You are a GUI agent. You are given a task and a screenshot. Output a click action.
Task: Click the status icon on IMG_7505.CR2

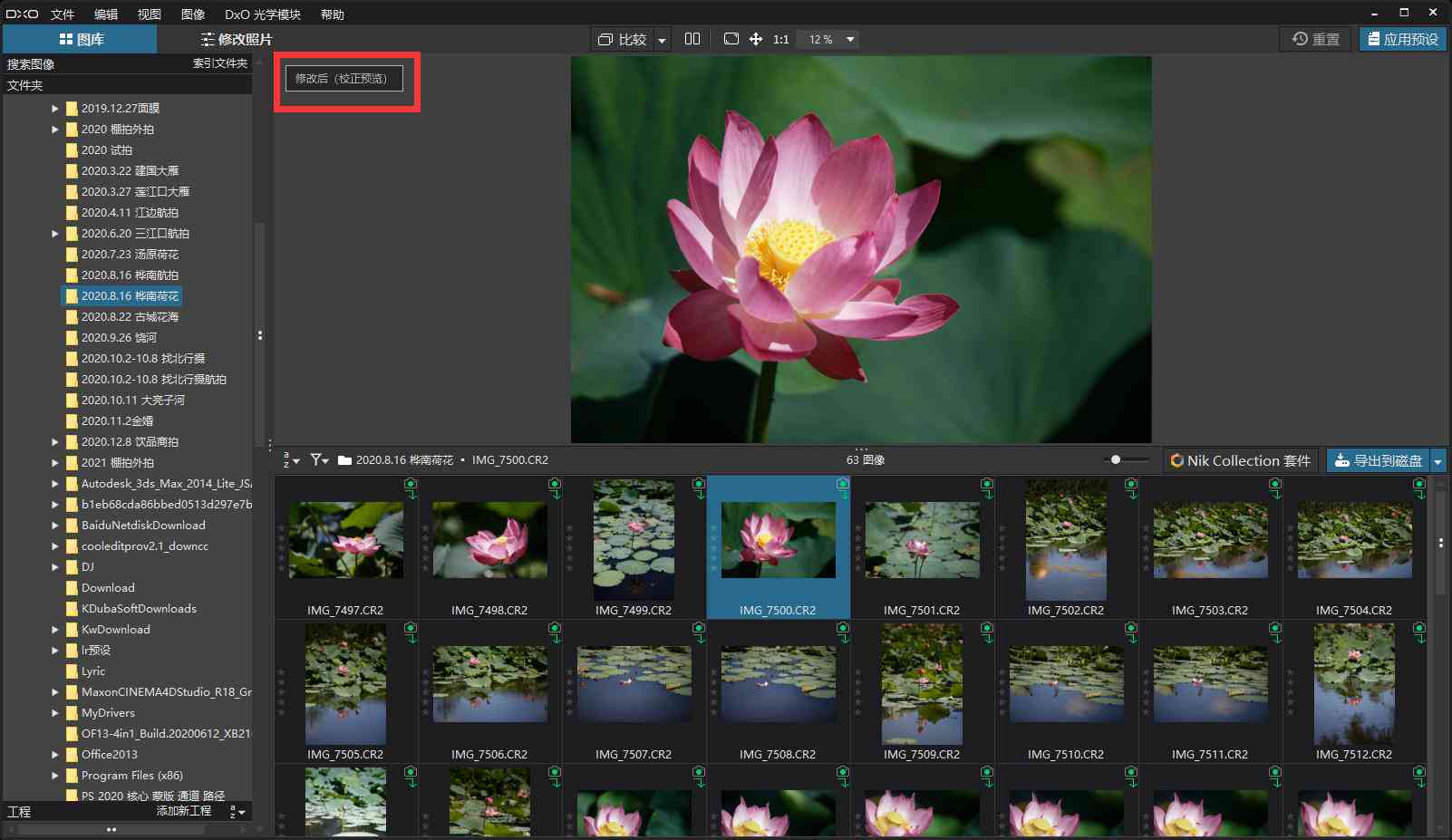(411, 632)
